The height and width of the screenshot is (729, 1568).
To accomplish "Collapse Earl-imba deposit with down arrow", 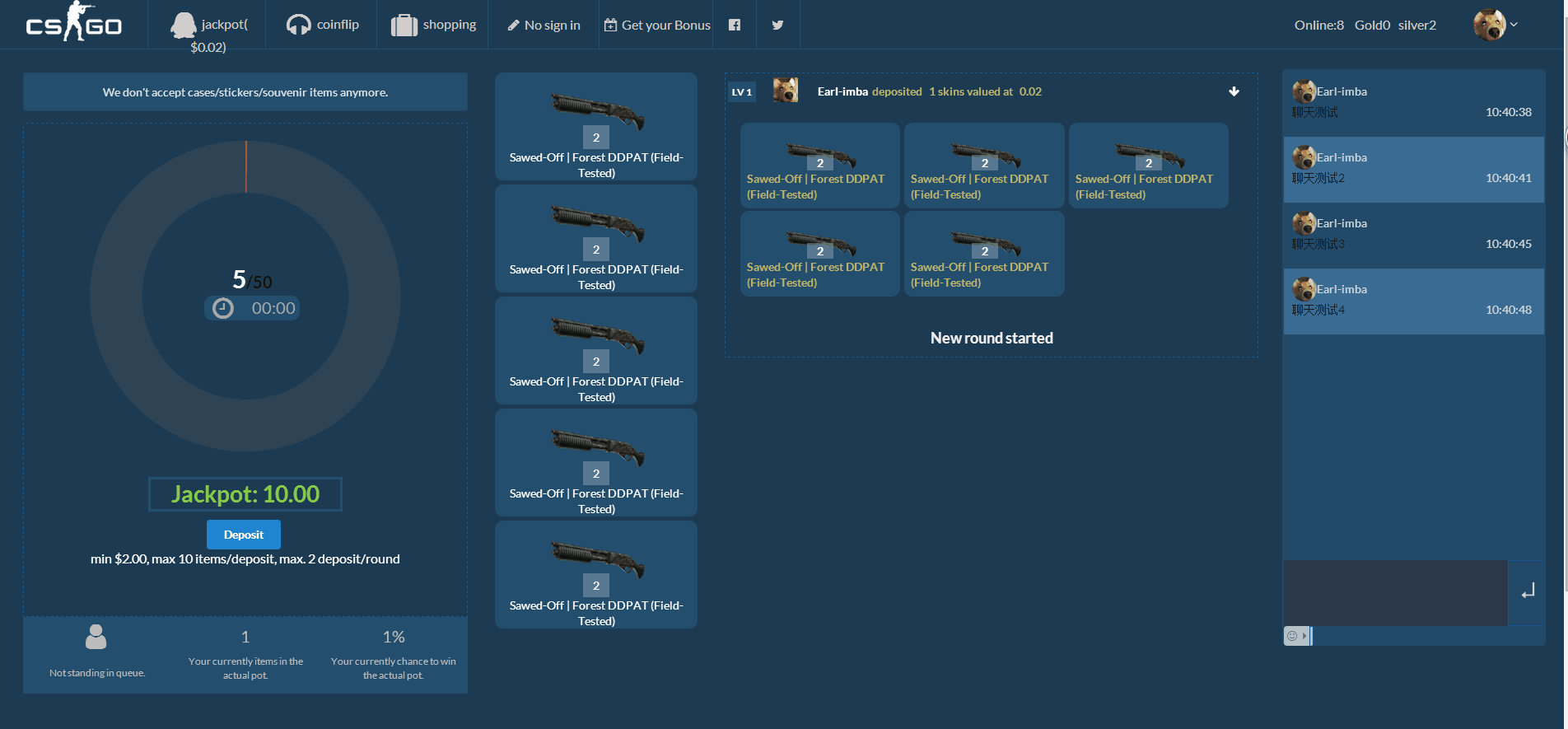I will pos(1234,91).
